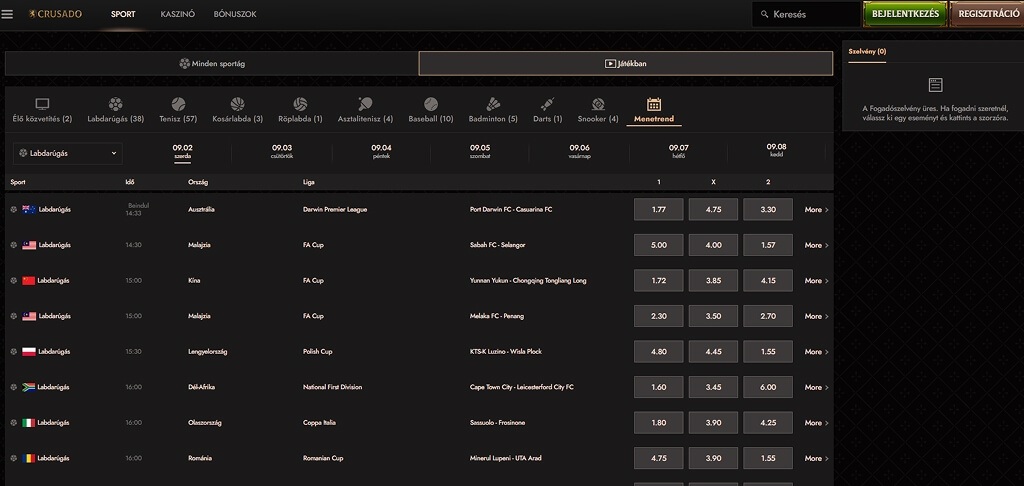
Task: Select the Élő közvetítés sport icon
Action: click(x=42, y=104)
